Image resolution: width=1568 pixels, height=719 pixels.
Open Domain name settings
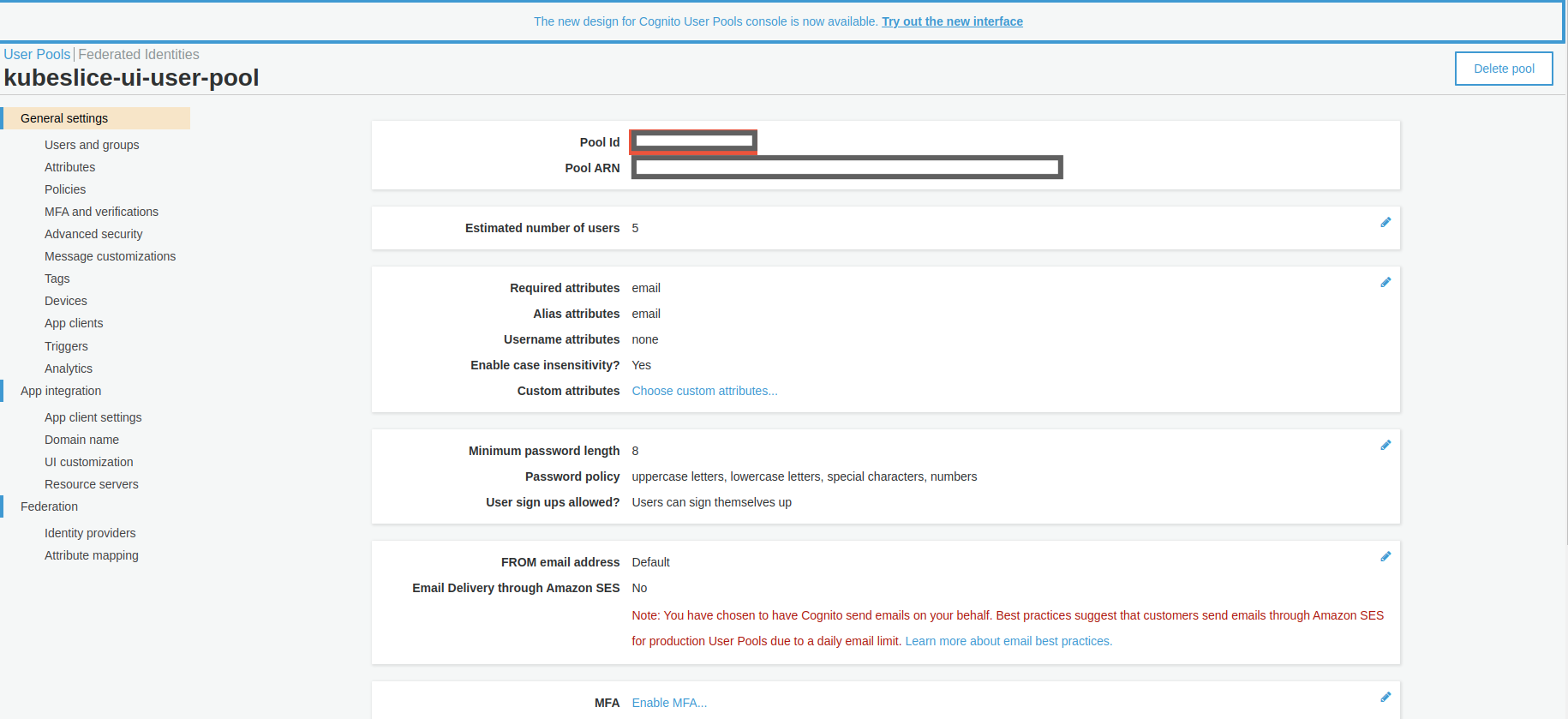[x=81, y=440]
